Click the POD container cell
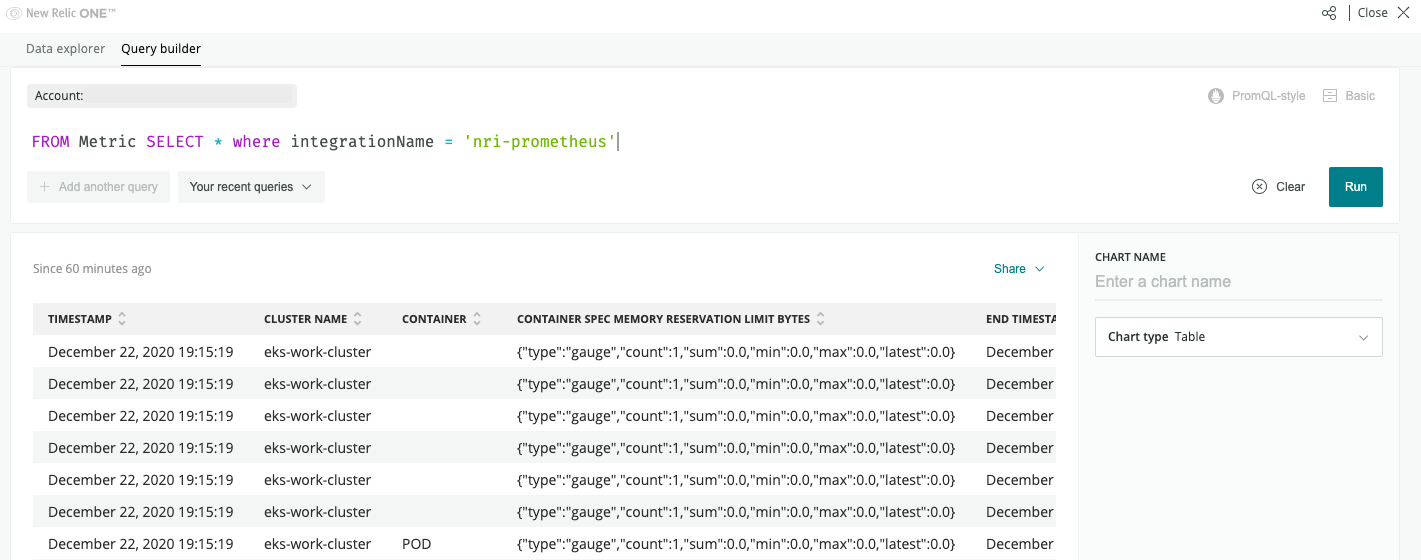The height and width of the screenshot is (560, 1421). [418, 544]
